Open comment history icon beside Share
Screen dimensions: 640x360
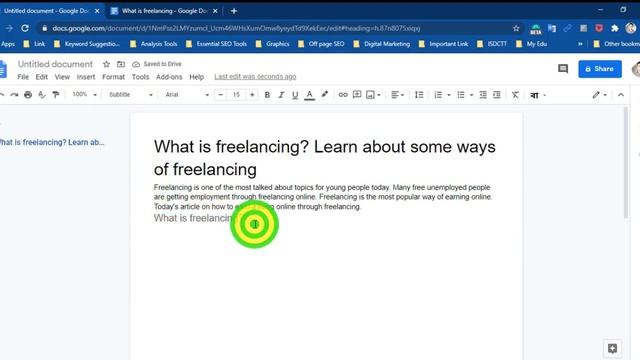click(563, 69)
